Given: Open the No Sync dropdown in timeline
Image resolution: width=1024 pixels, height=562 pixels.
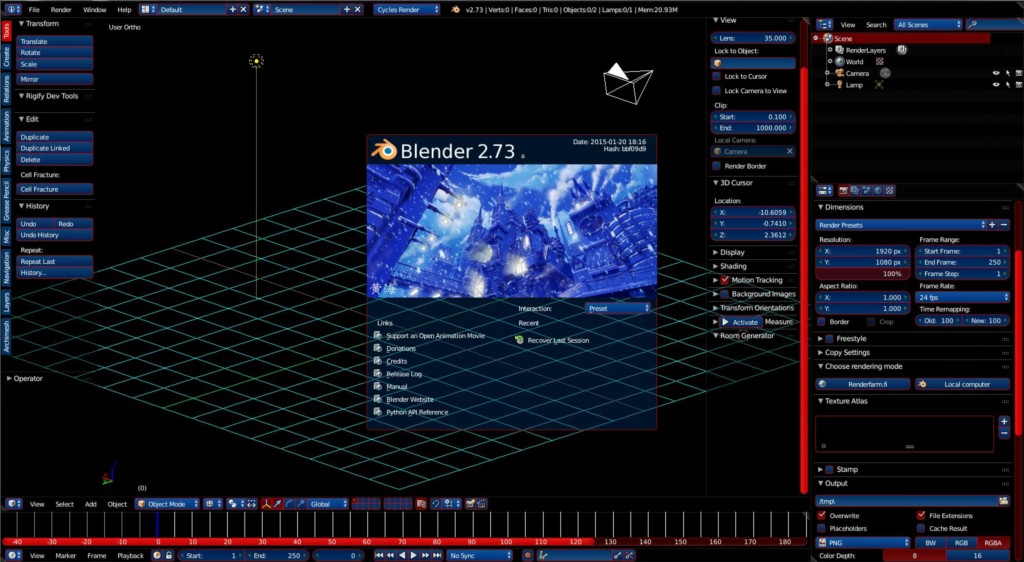Looking at the screenshot, I should pos(479,555).
